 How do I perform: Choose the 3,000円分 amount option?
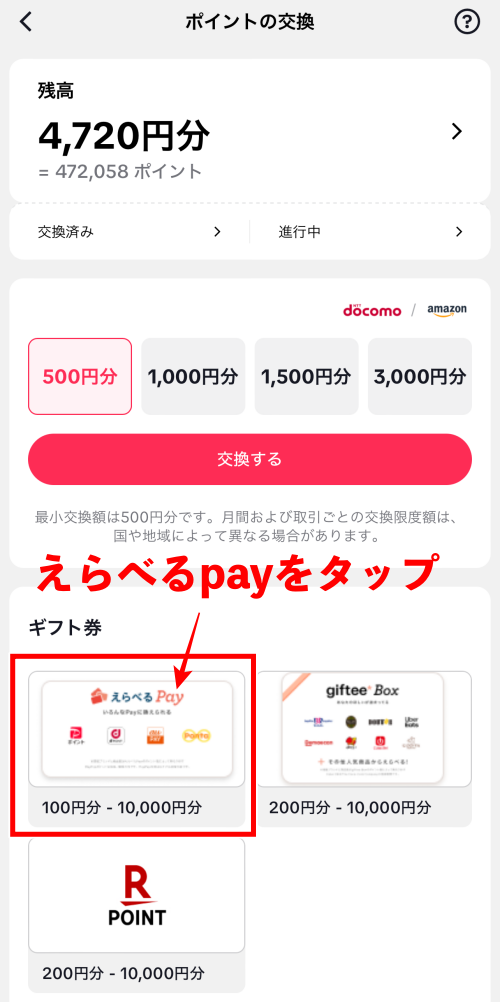point(420,376)
